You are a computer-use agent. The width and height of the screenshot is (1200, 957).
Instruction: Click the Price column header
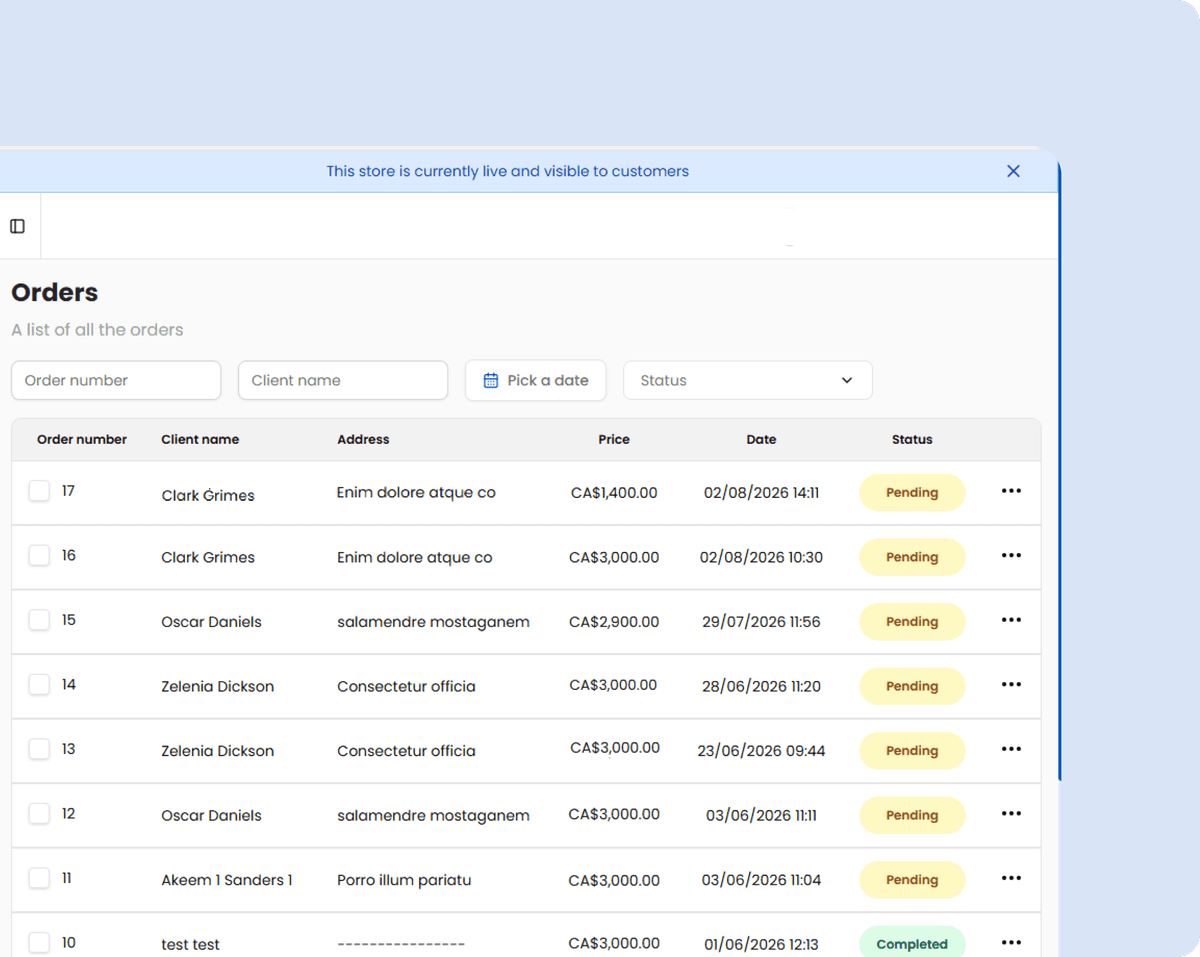pos(614,439)
